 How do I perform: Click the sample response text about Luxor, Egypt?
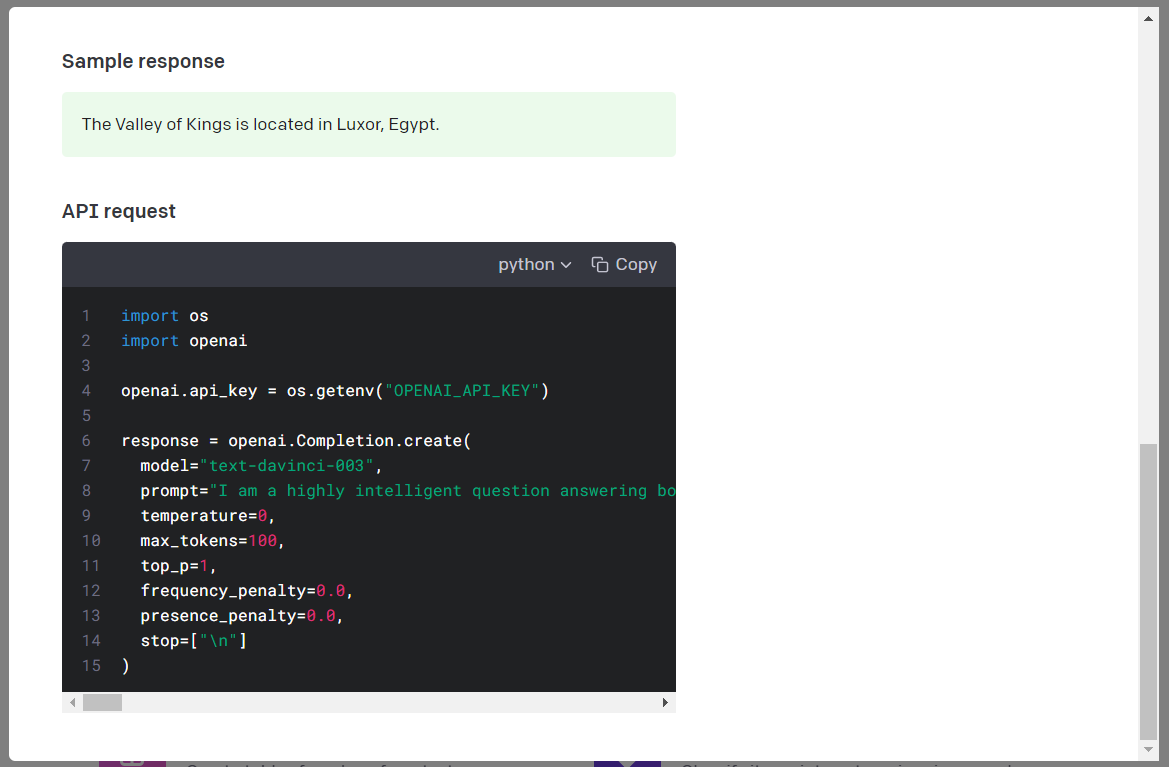coord(260,124)
